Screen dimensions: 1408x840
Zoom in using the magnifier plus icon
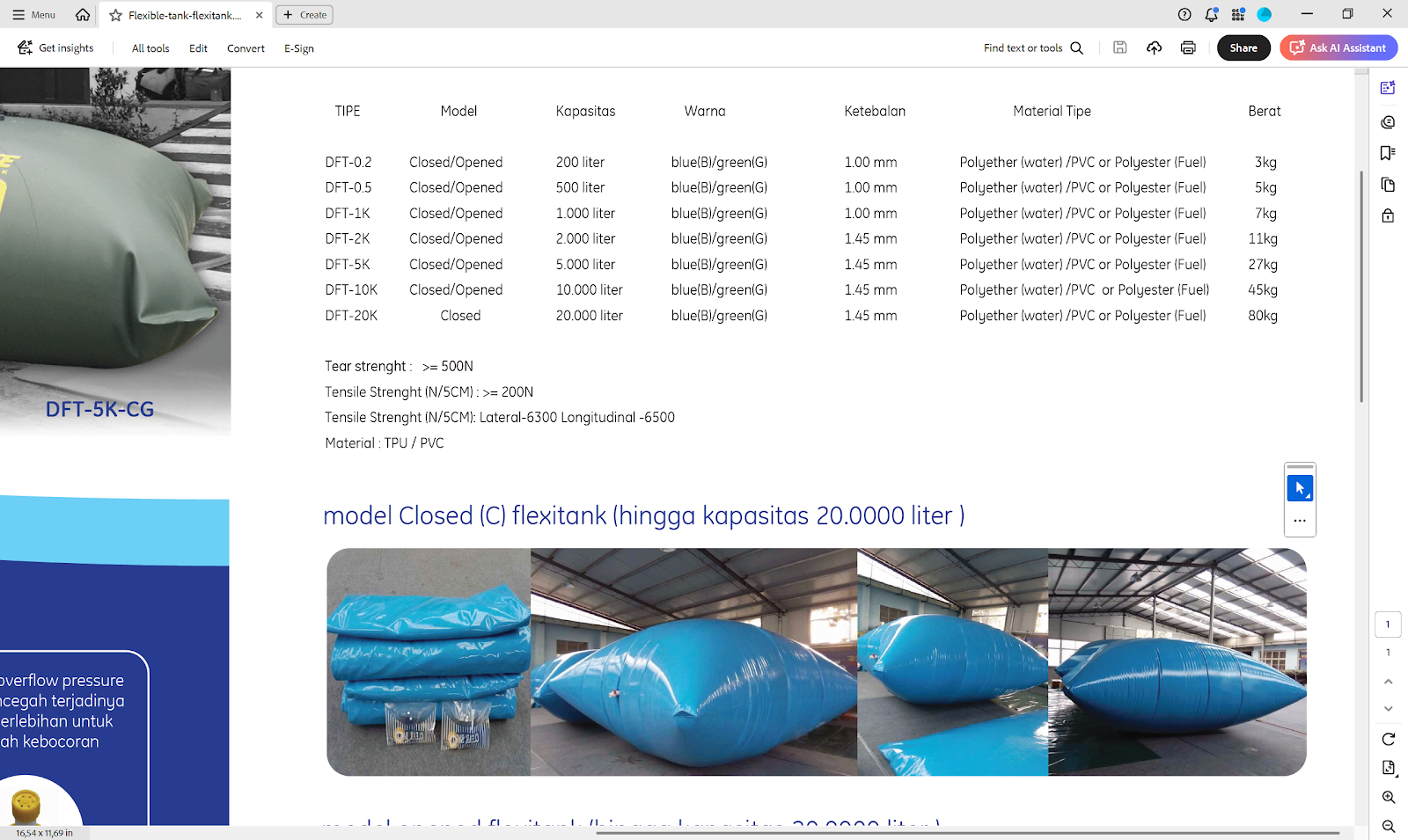[1388, 797]
